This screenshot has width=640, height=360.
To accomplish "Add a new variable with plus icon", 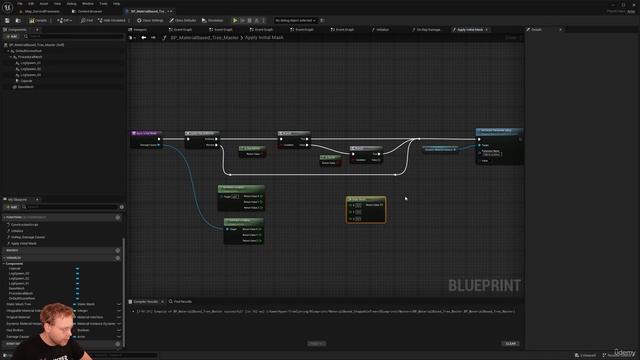I will (x=118, y=258).
